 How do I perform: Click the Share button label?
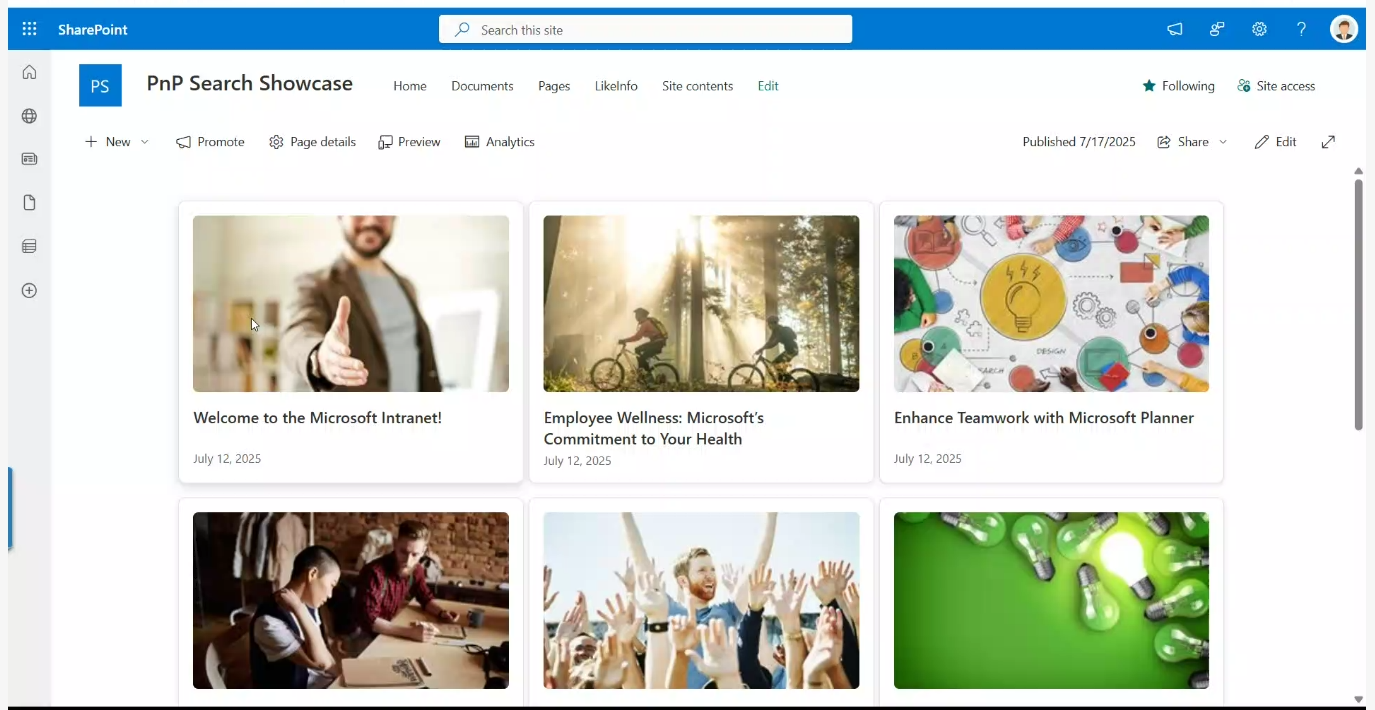click(1193, 142)
